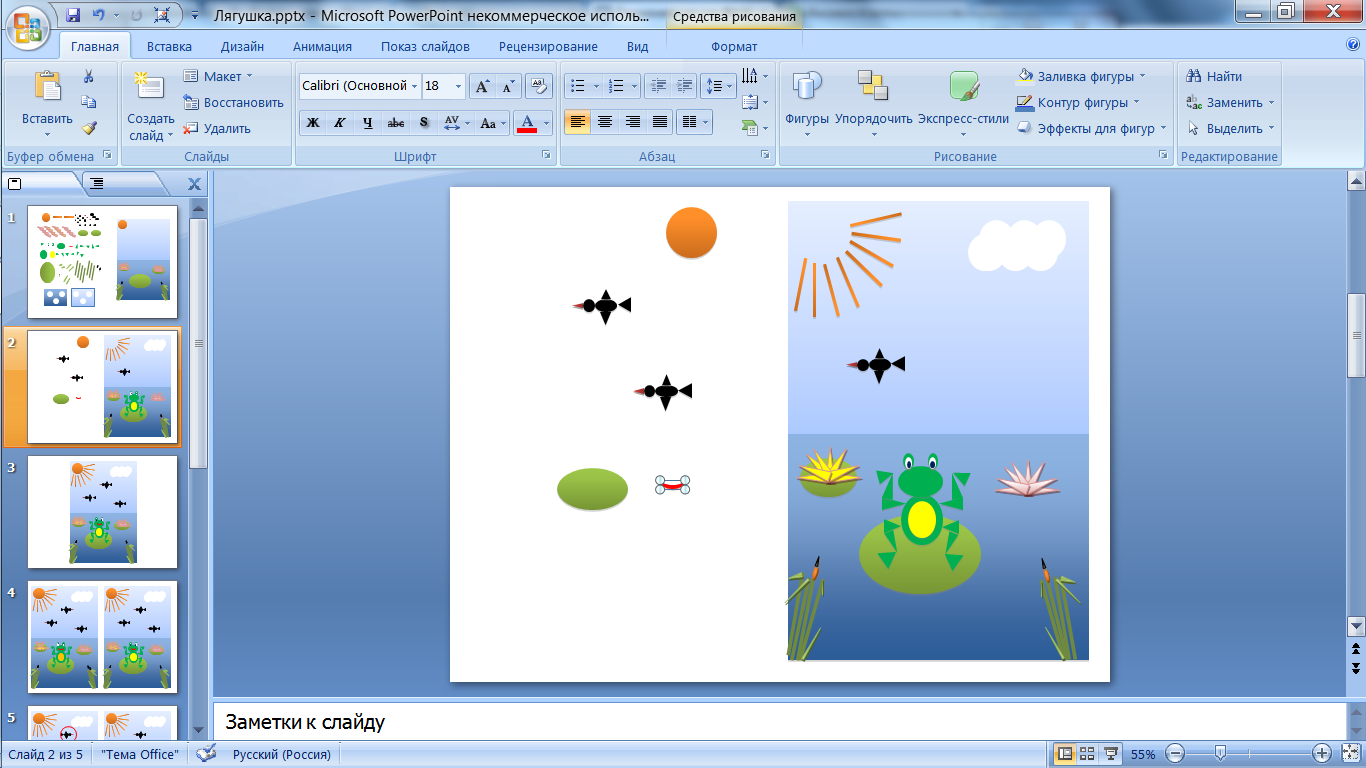1366x768 pixels.
Task: Toggle underline Ч formatting
Action: (x=368, y=123)
